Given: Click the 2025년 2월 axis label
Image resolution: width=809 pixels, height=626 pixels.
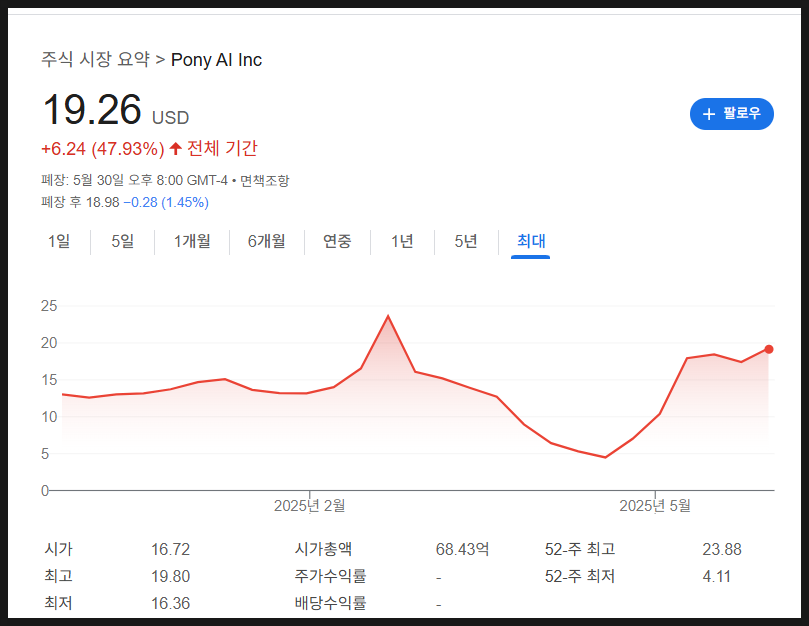Looking at the screenshot, I should pyautogui.click(x=310, y=506).
